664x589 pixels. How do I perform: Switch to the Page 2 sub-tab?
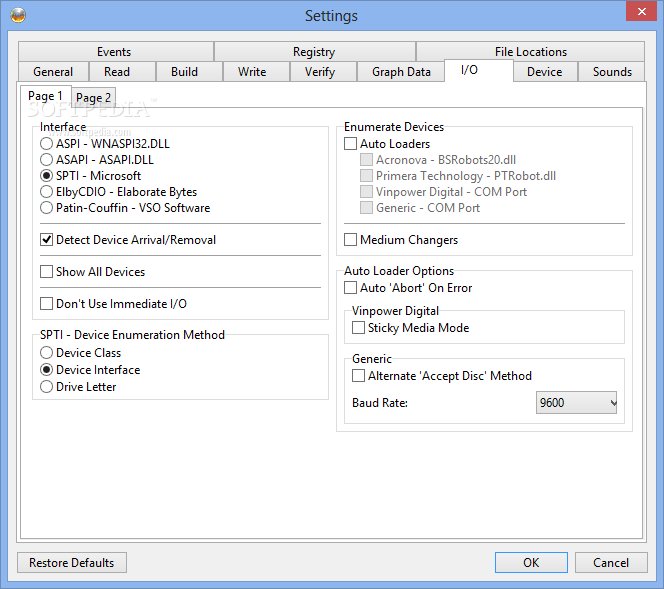click(x=94, y=98)
